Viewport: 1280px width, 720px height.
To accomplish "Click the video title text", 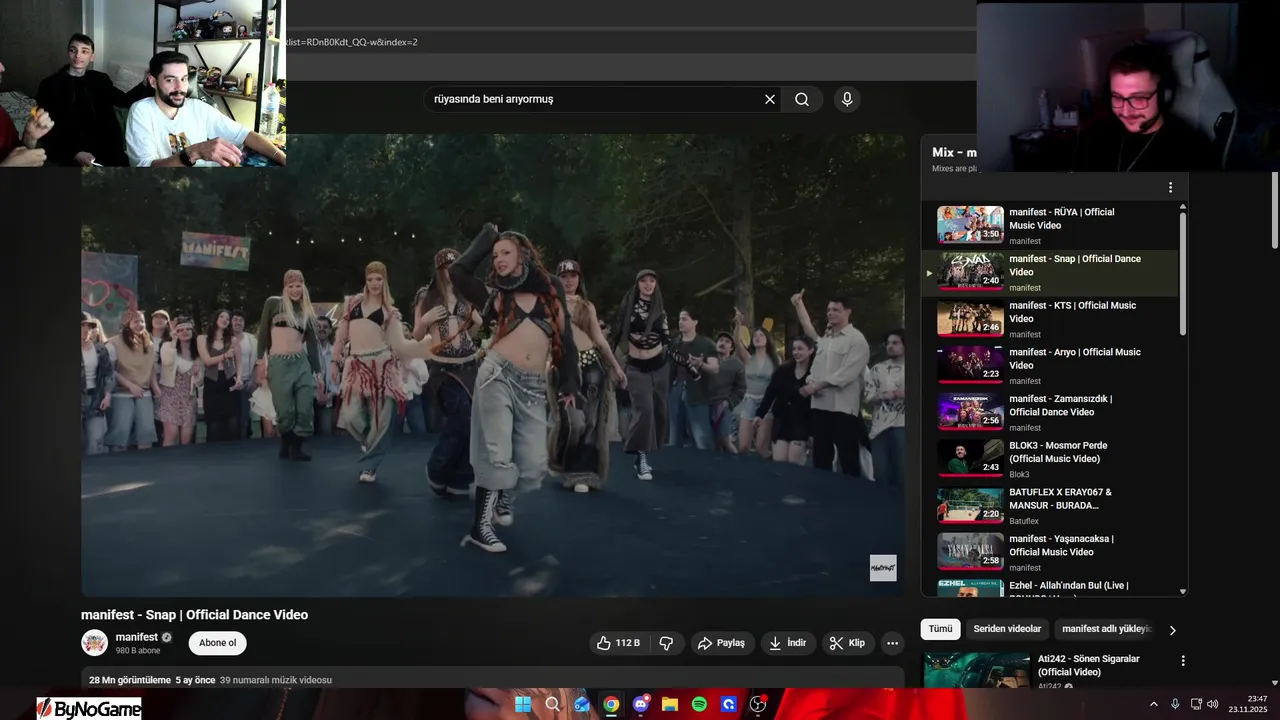I will [x=194, y=615].
